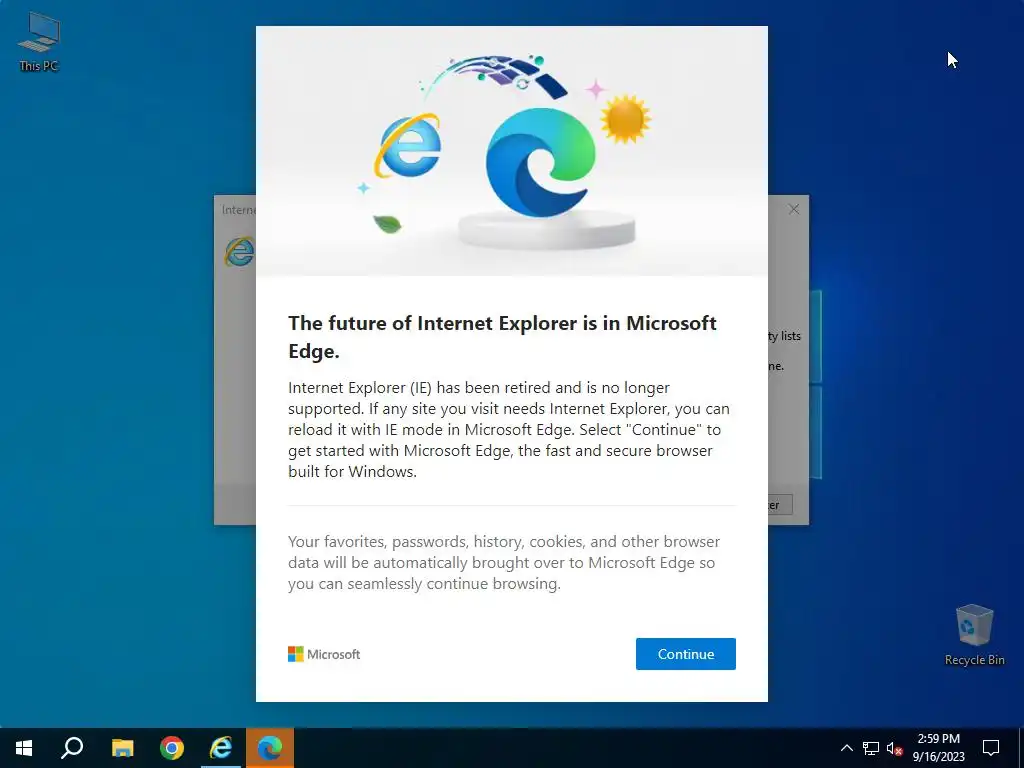Click the Microsoft logo in dialog

coord(324,654)
